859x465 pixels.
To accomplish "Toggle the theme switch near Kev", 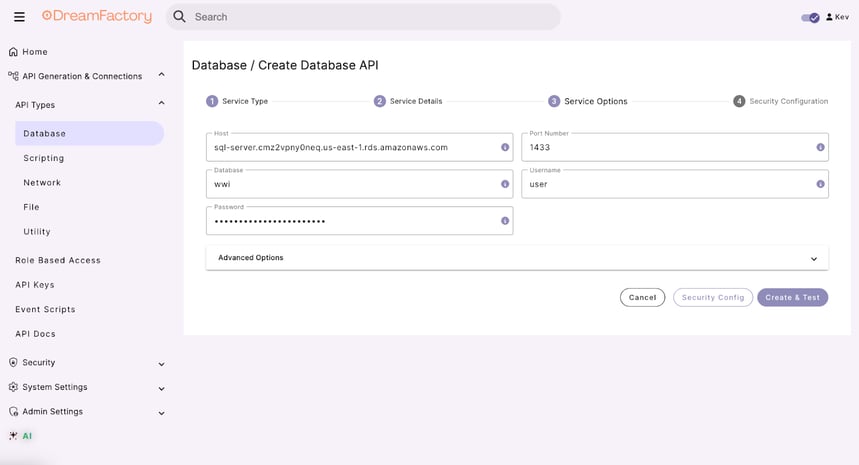I will pos(810,18).
